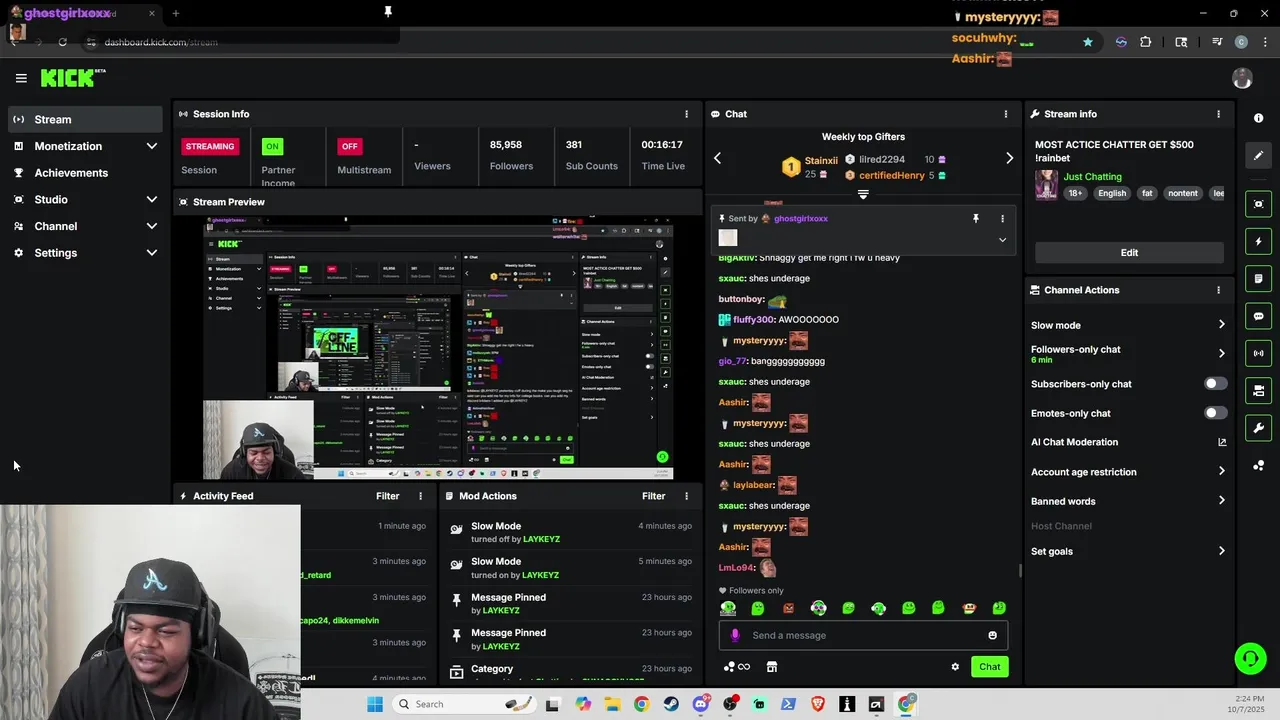Open Account age restriction arrow
Screen dimensions: 1280x720
pos(1221,471)
